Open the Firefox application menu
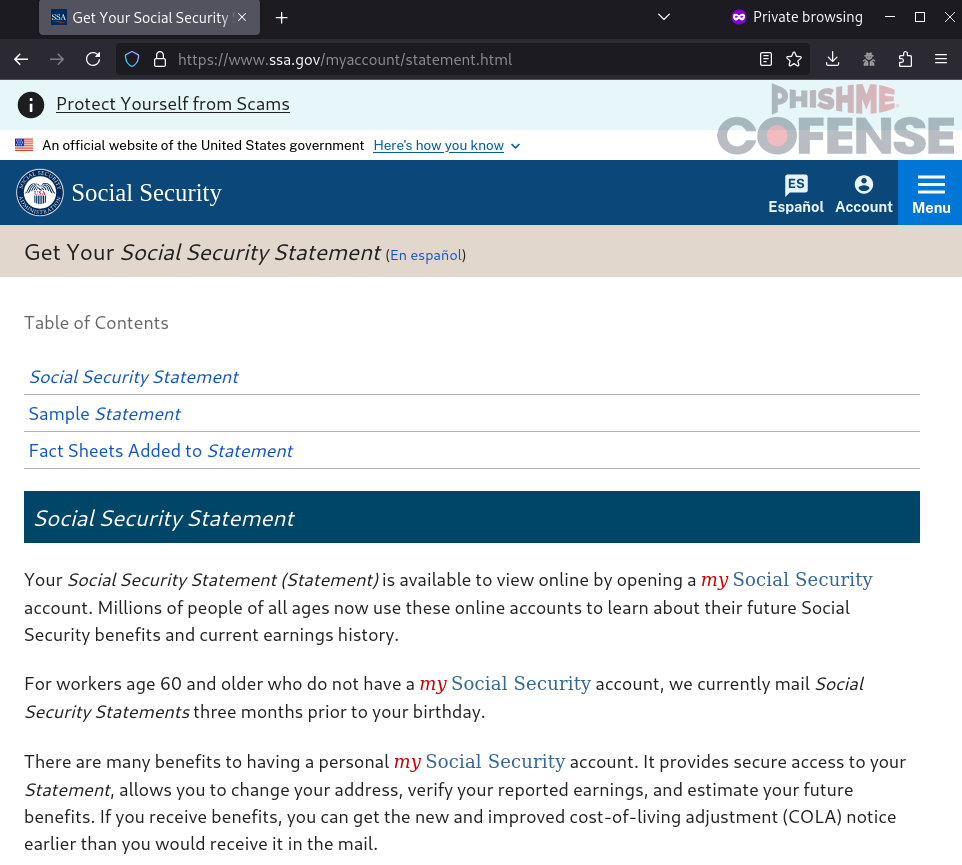 [x=941, y=59]
